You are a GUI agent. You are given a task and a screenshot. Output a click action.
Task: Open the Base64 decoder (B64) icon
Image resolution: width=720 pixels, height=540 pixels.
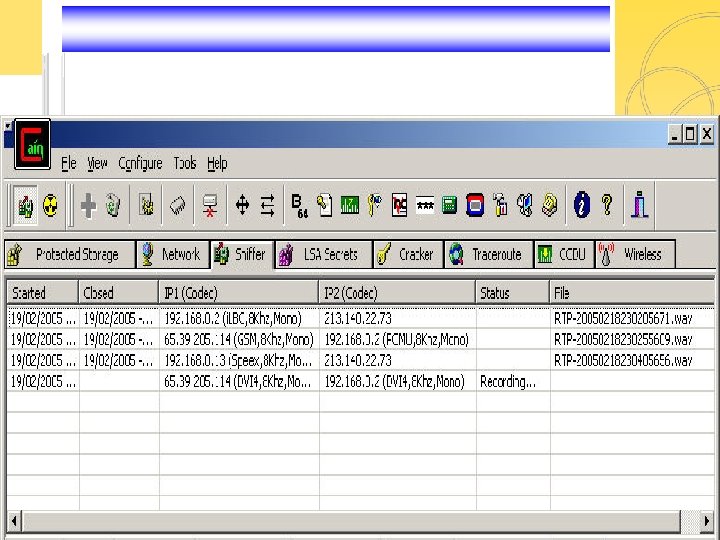[299, 205]
